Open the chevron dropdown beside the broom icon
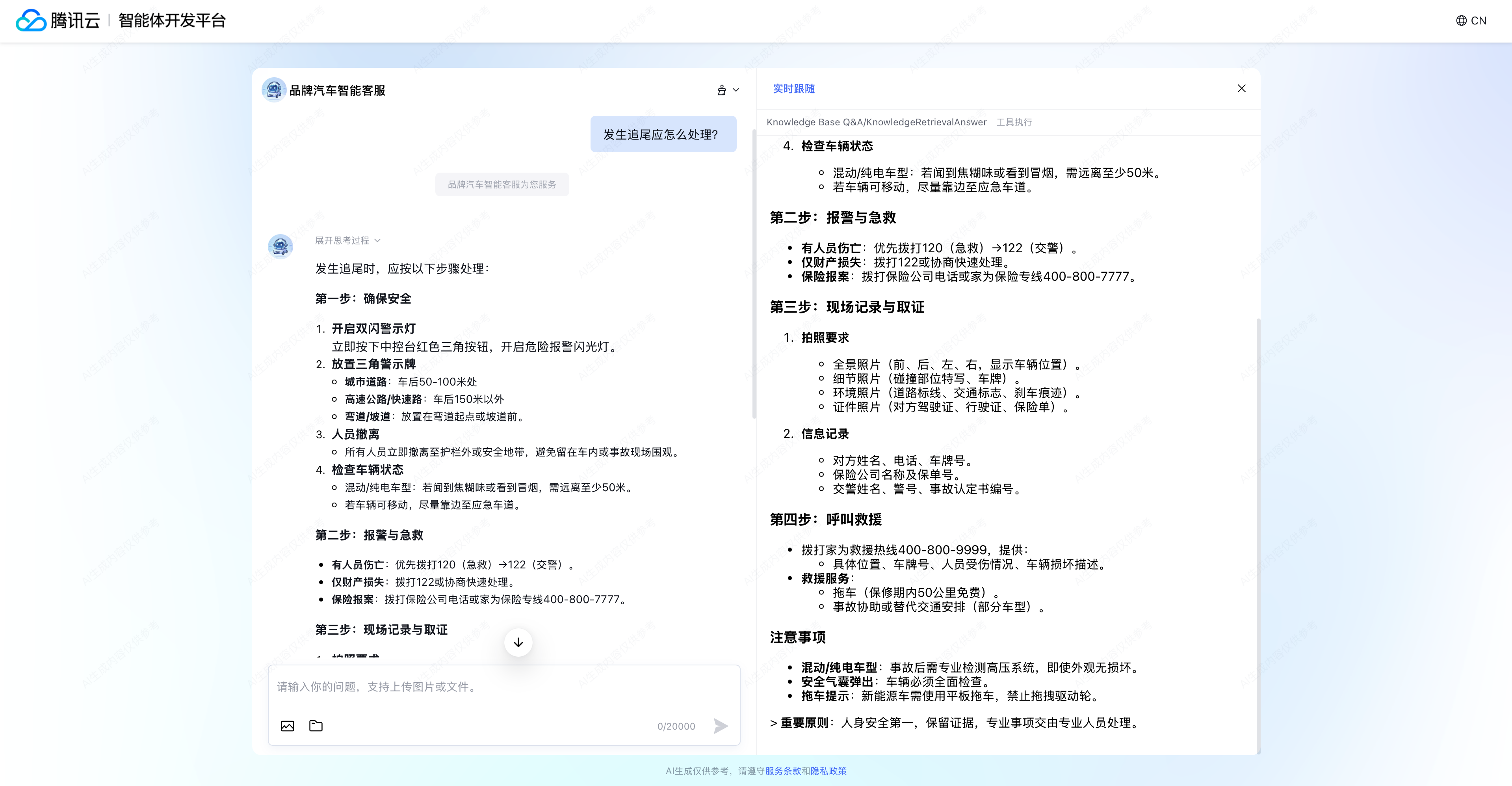The image size is (1512, 786). [736, 90]
